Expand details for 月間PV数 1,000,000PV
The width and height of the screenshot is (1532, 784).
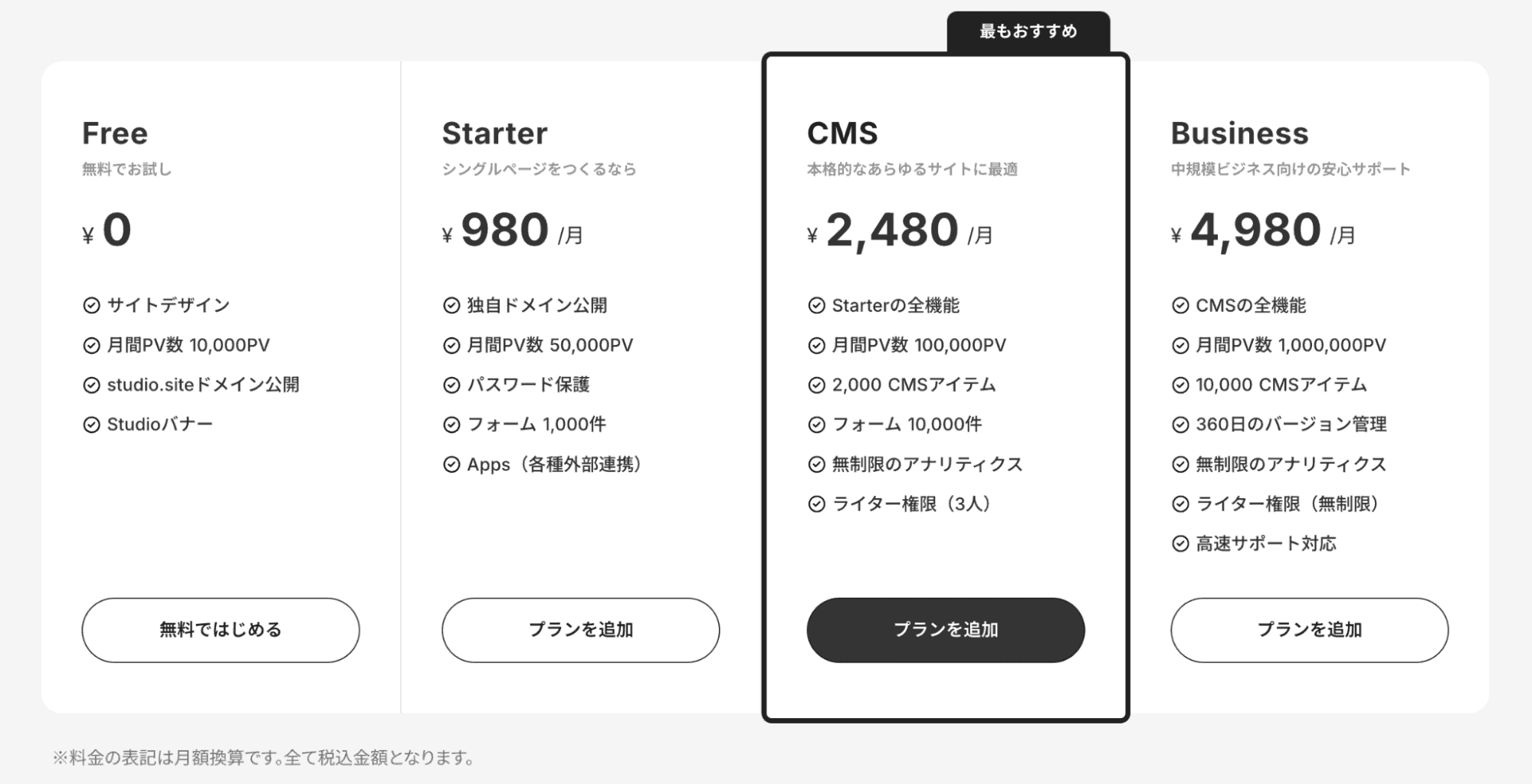click(1278, 345)
